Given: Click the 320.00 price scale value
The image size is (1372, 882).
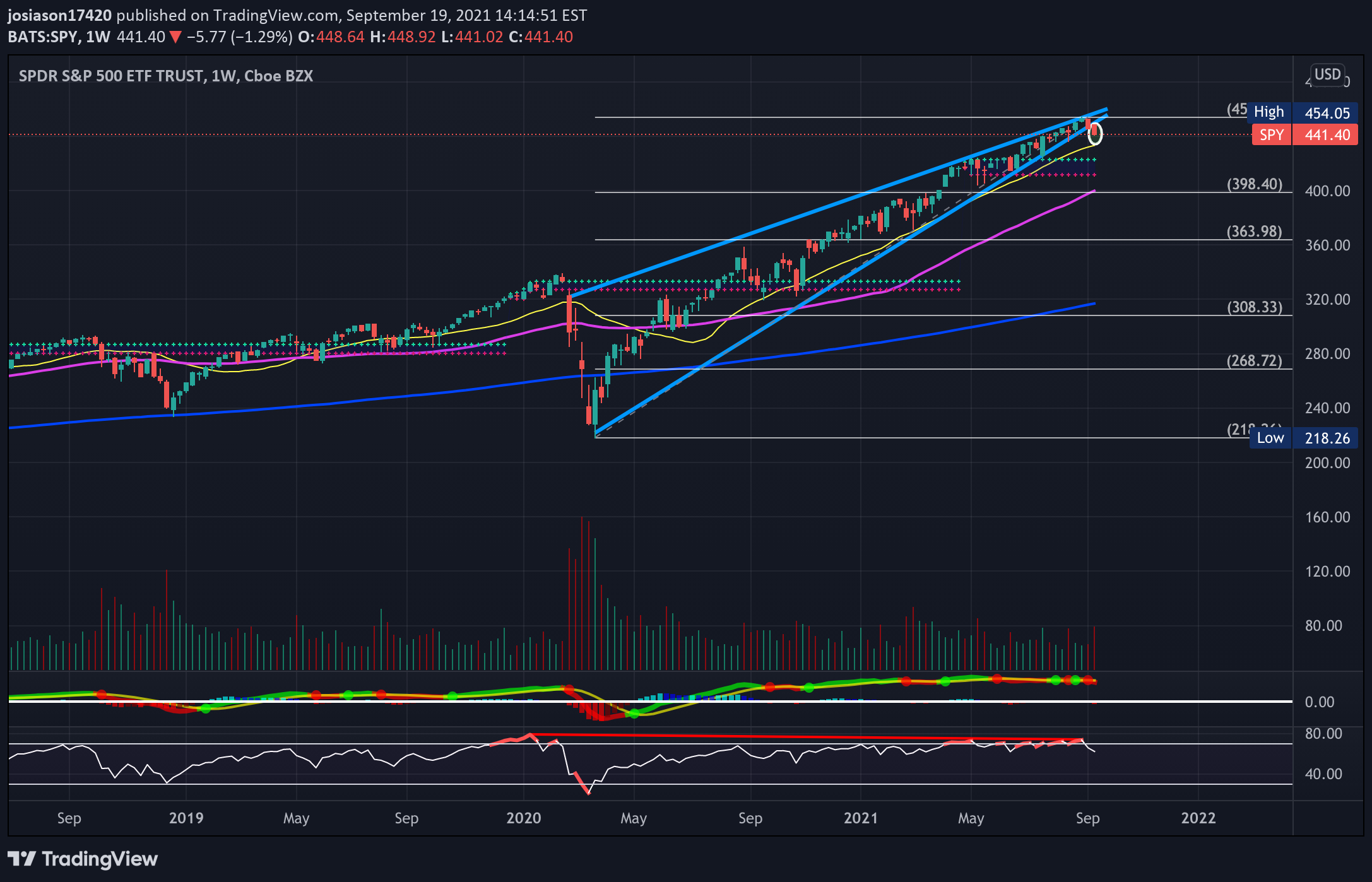Looking at the screenshot, I should [x=1327, y=299].
